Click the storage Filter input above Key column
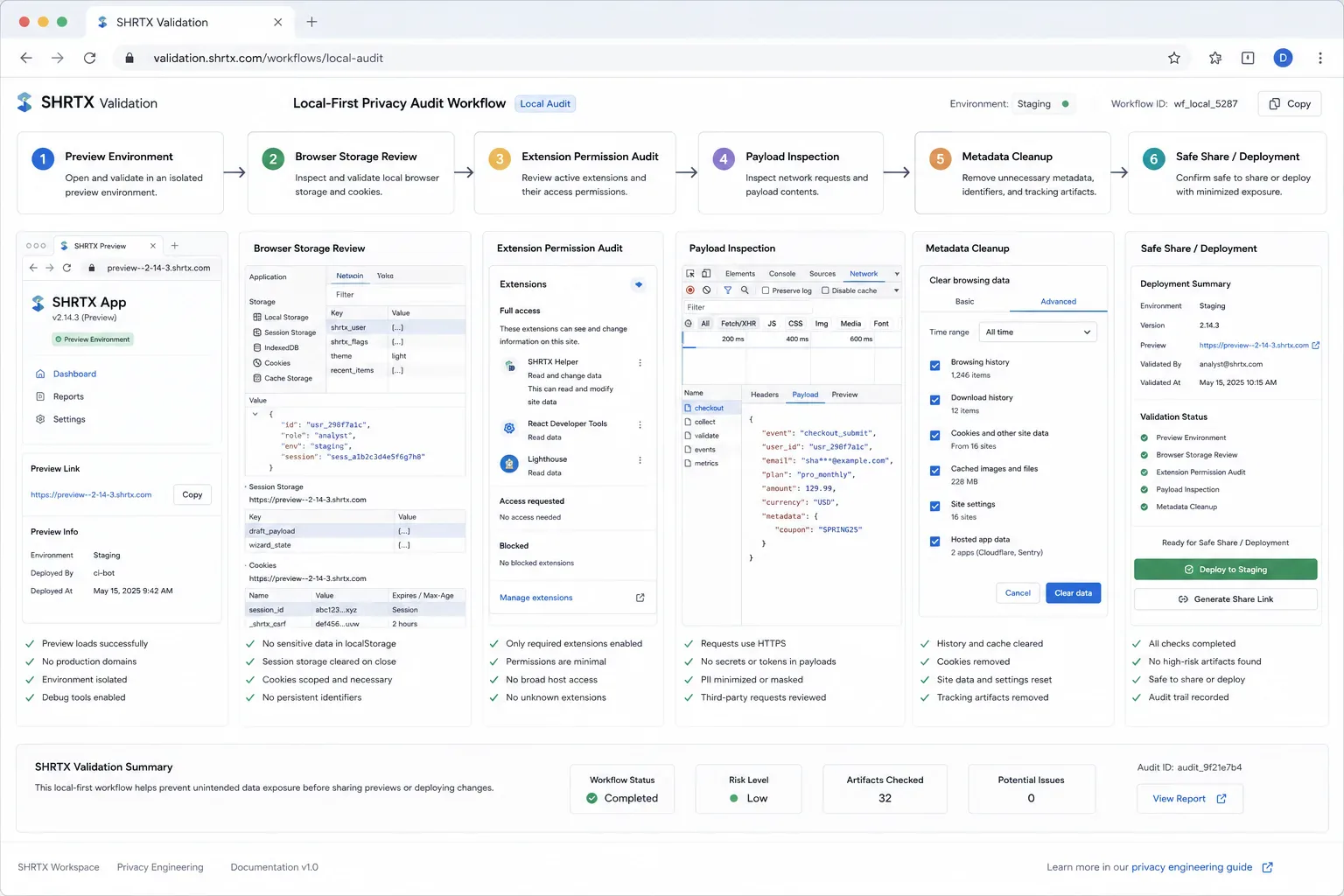1344x896 pixels. point(396,295)
